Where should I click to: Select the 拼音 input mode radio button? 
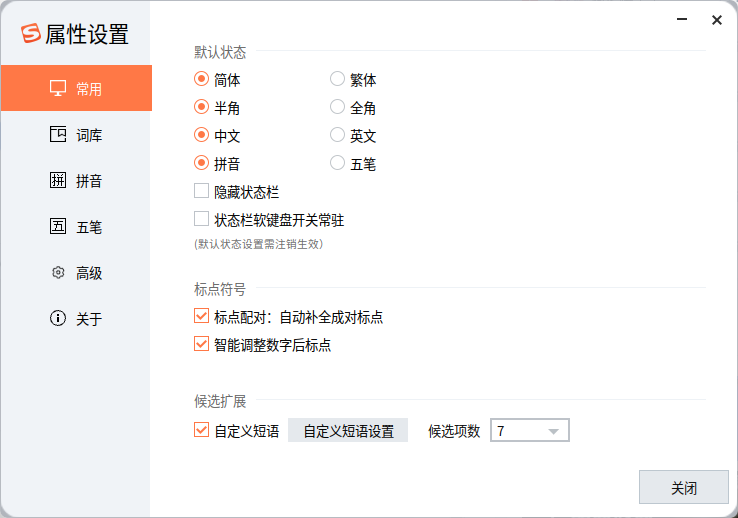201,163
